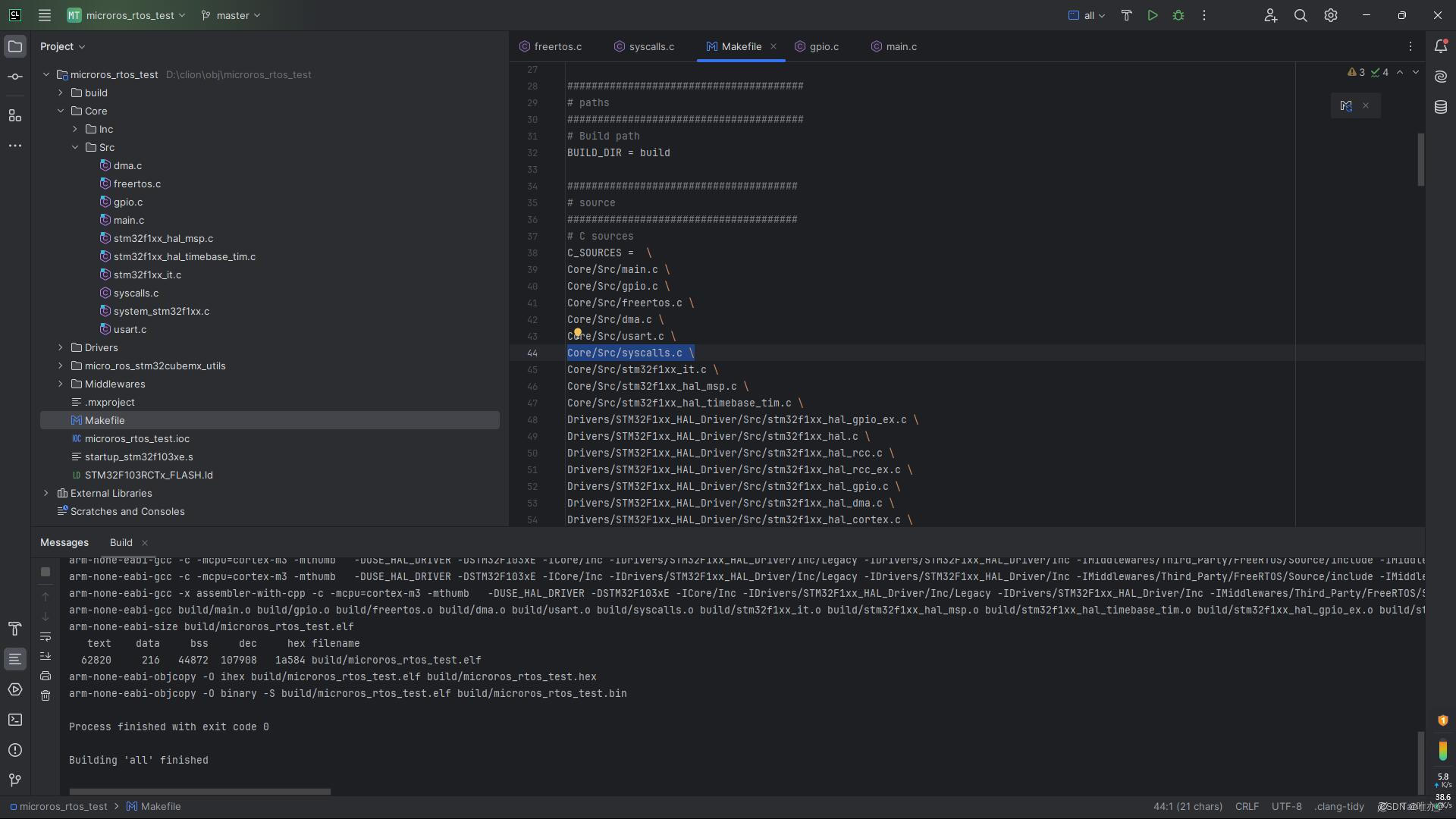1456x819 pixels.
Task: Toggle scroll to end in build output
Action: click(45, 656)
